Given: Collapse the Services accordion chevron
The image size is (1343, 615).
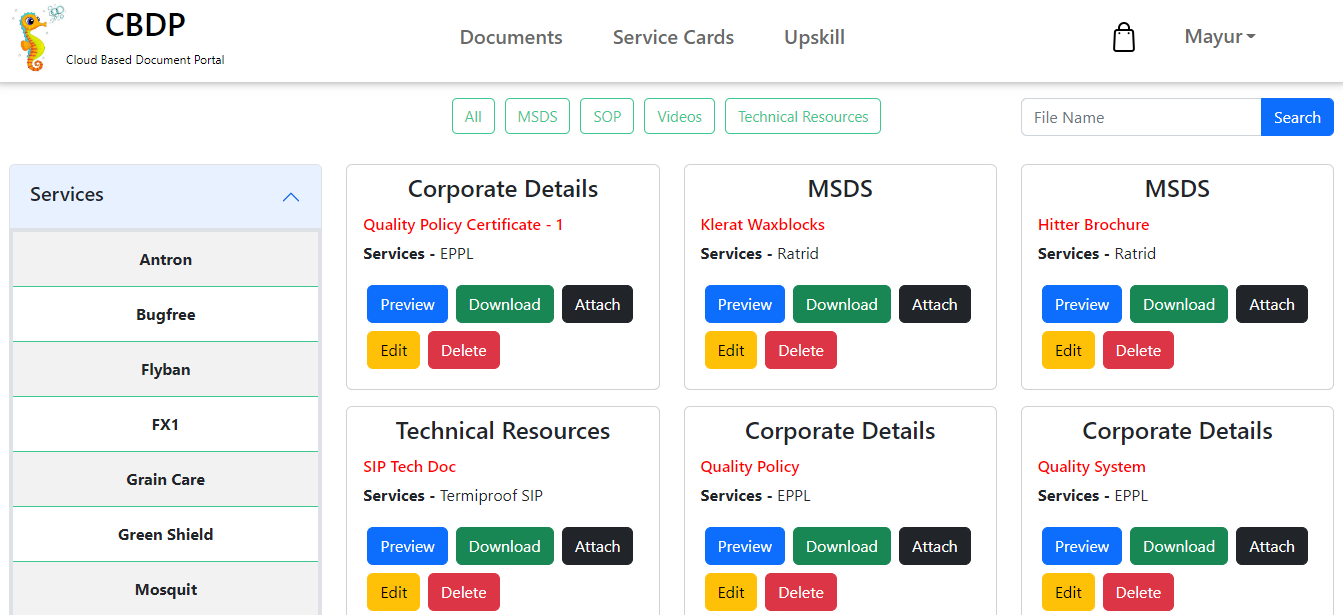Looking at the screenshot, I should pos(291,197).
